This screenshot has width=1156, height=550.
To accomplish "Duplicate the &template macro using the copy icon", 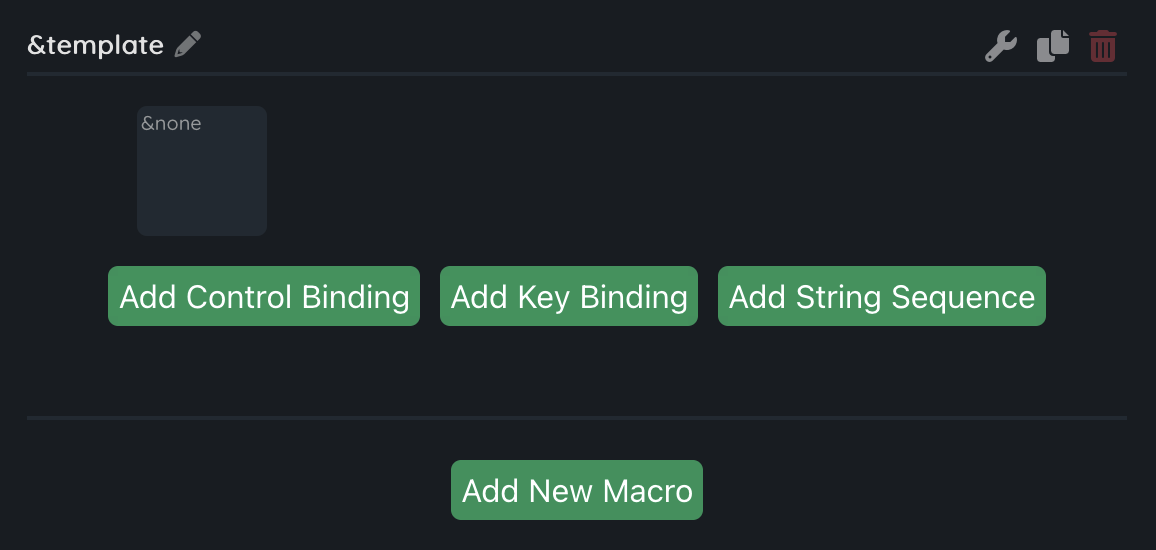I will pos(1052,46).
